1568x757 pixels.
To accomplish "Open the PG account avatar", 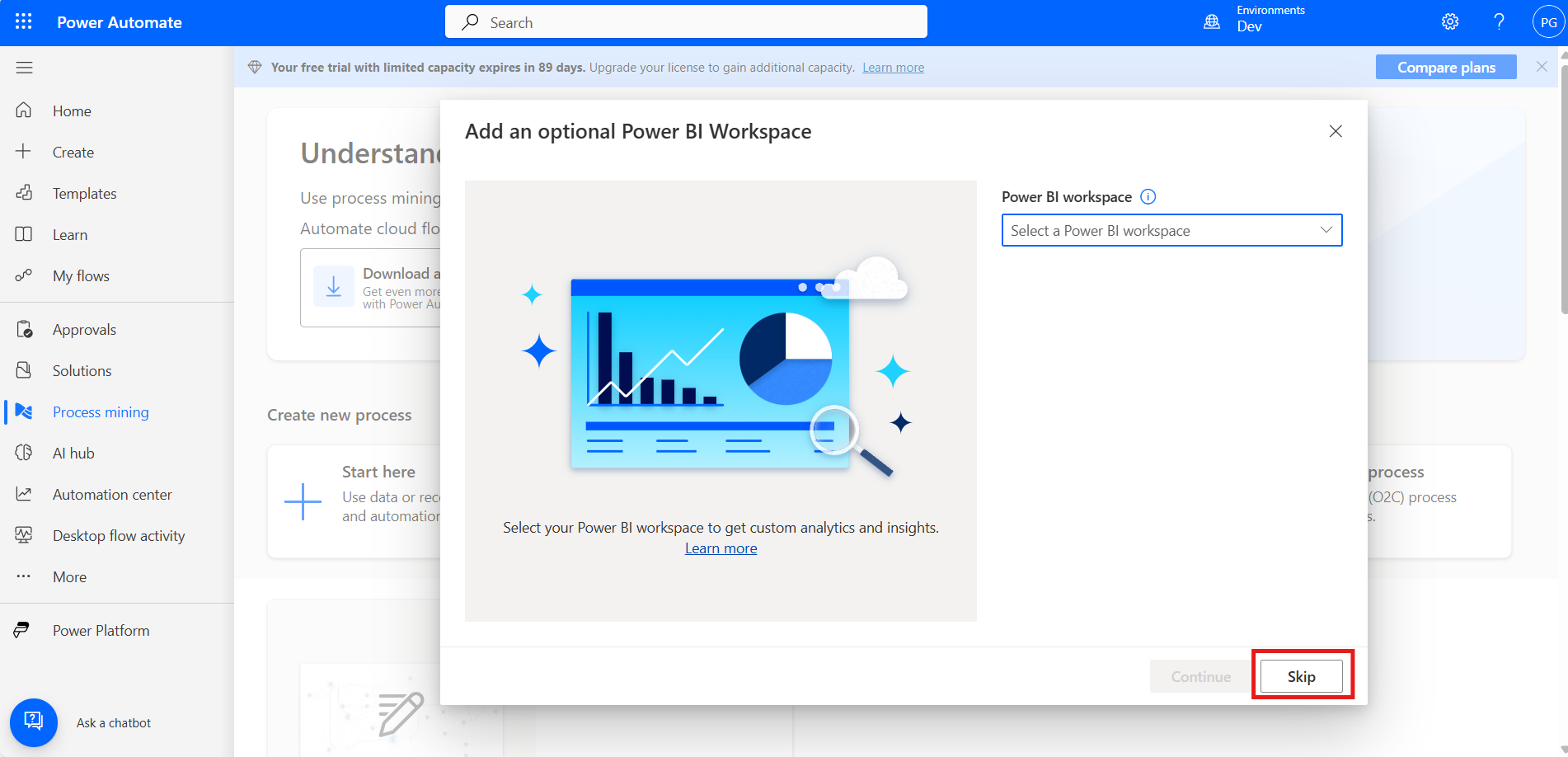I will pyautogui.click(x=1547, y=22).
